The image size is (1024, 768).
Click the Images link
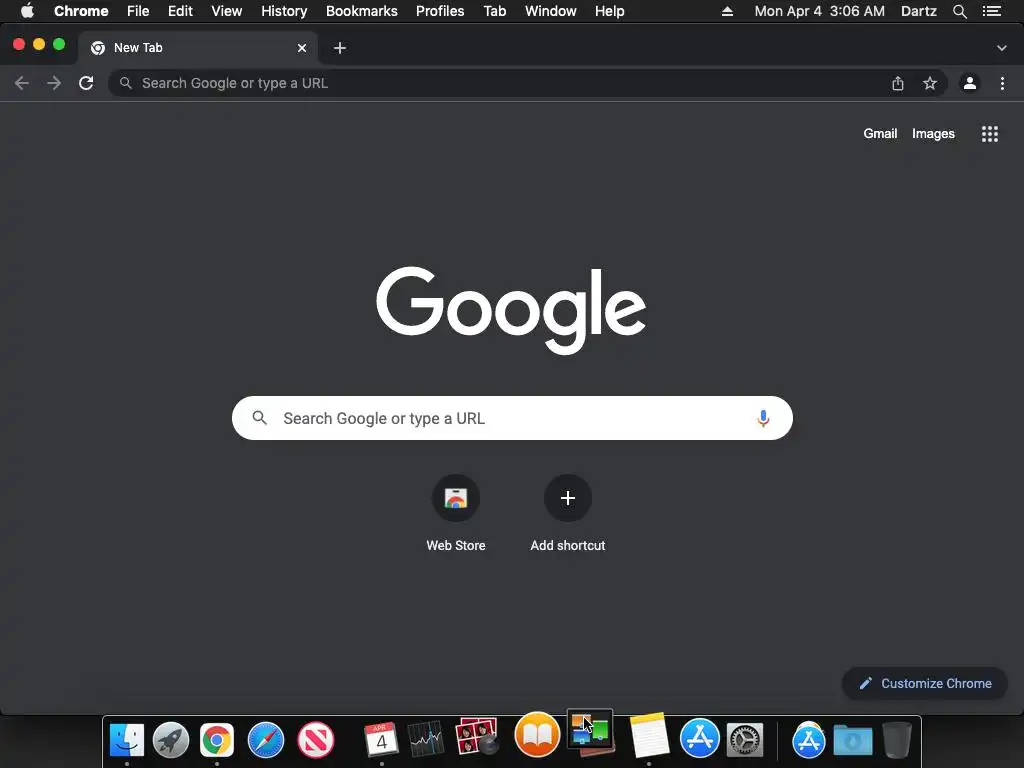tap(933, 133)
